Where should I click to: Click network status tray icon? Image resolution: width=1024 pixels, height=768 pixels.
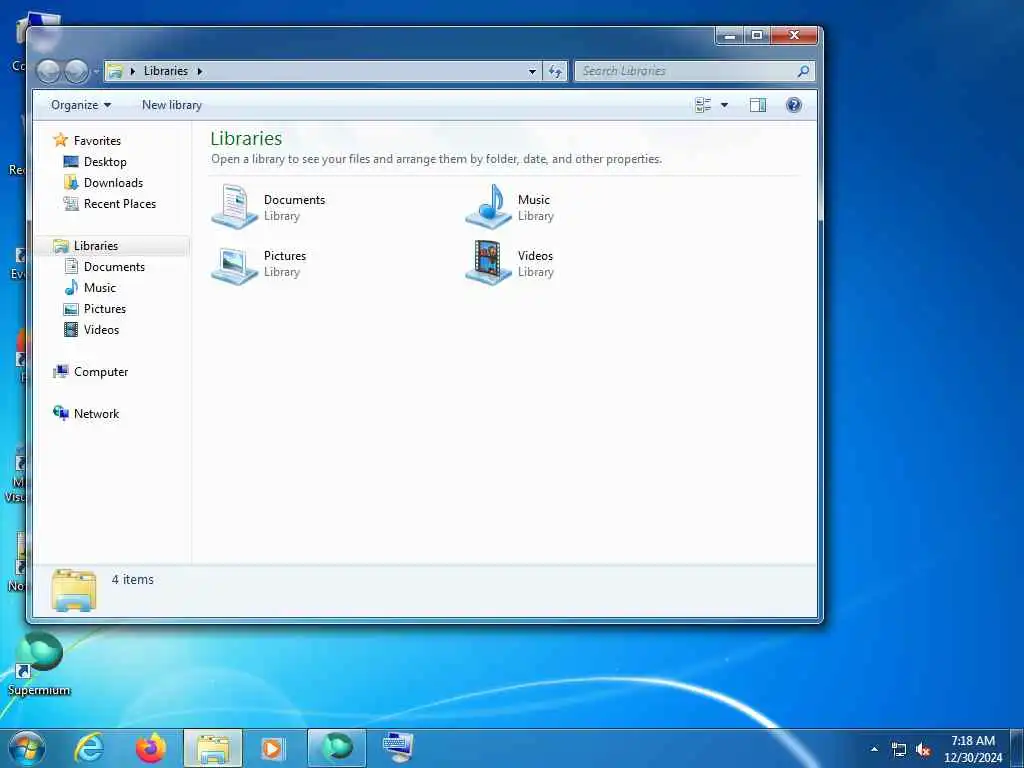pos(899,750)
